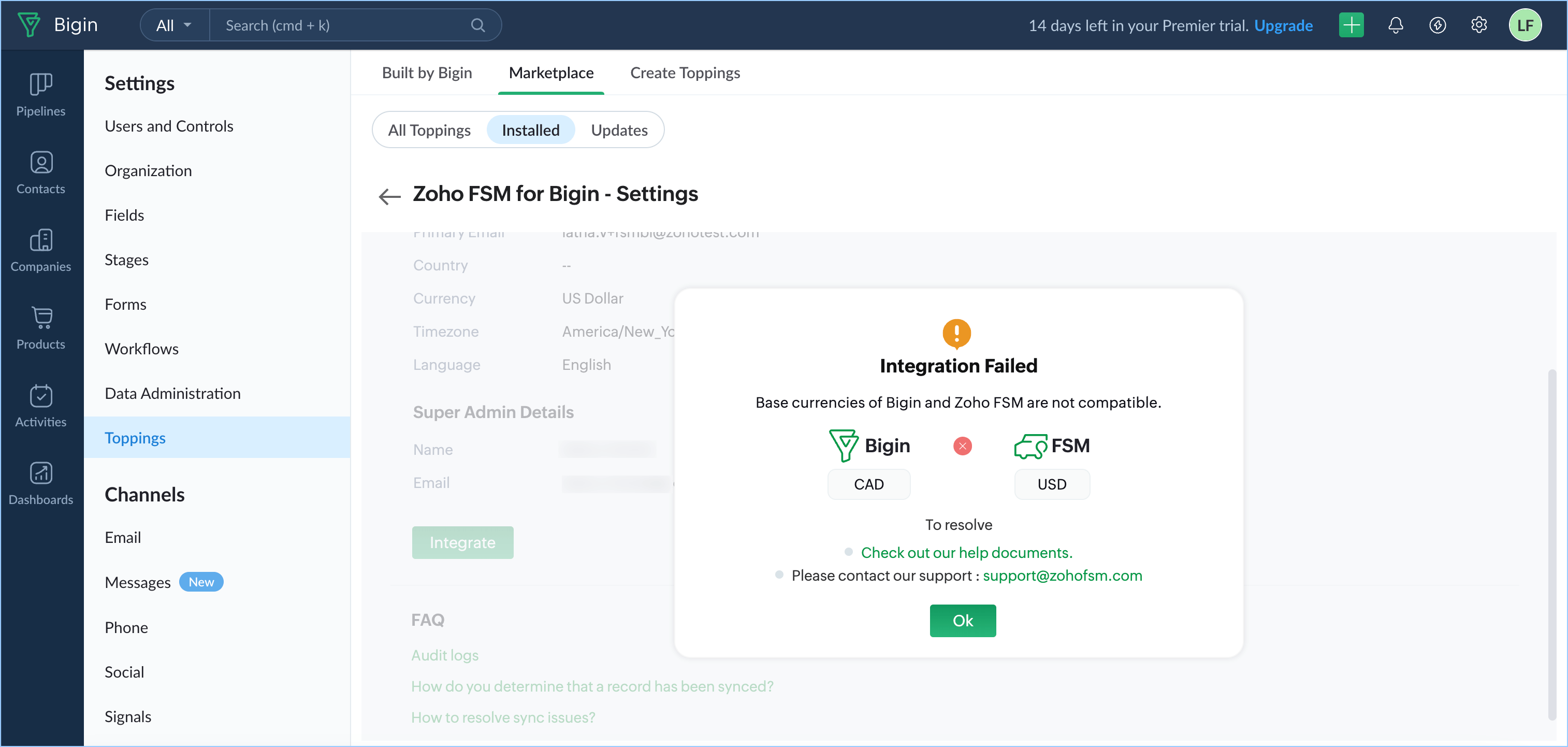Open the help documents link
Screen dimensions: 1568x747
pos(966,552)
